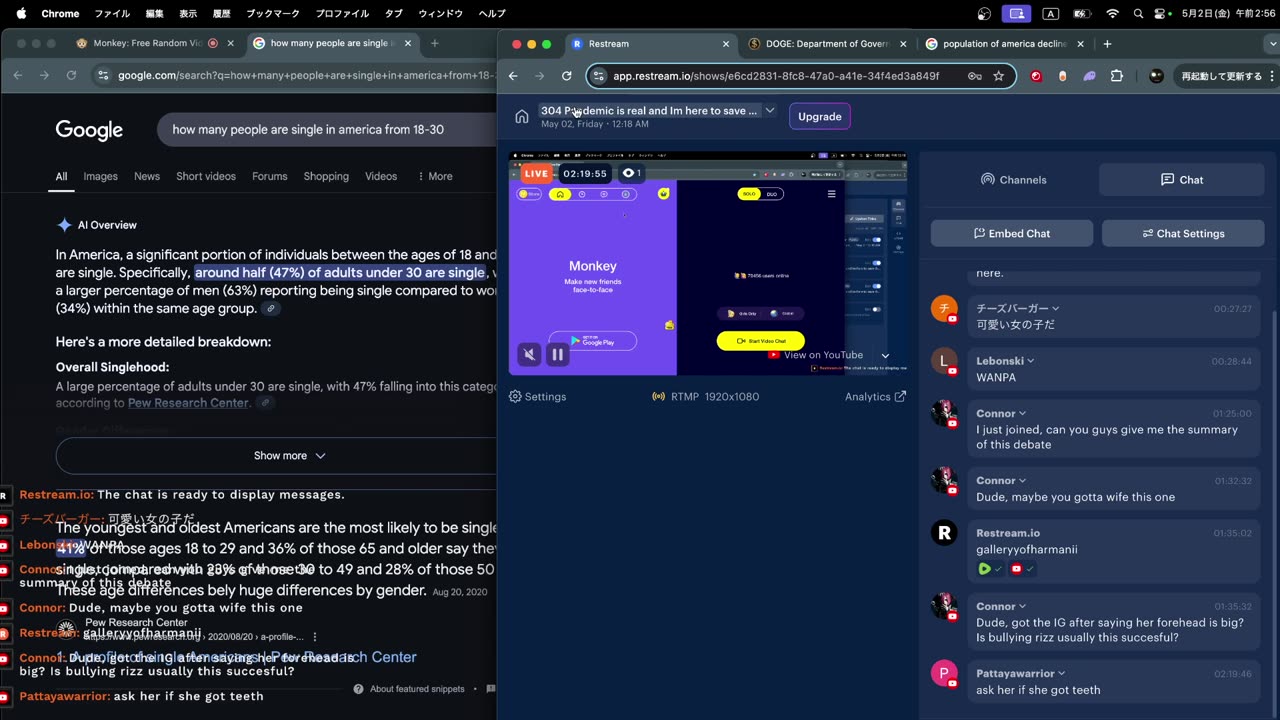
Task: Expand チーズバーガー user options in Restream chat
Action: click(1055, 309)
